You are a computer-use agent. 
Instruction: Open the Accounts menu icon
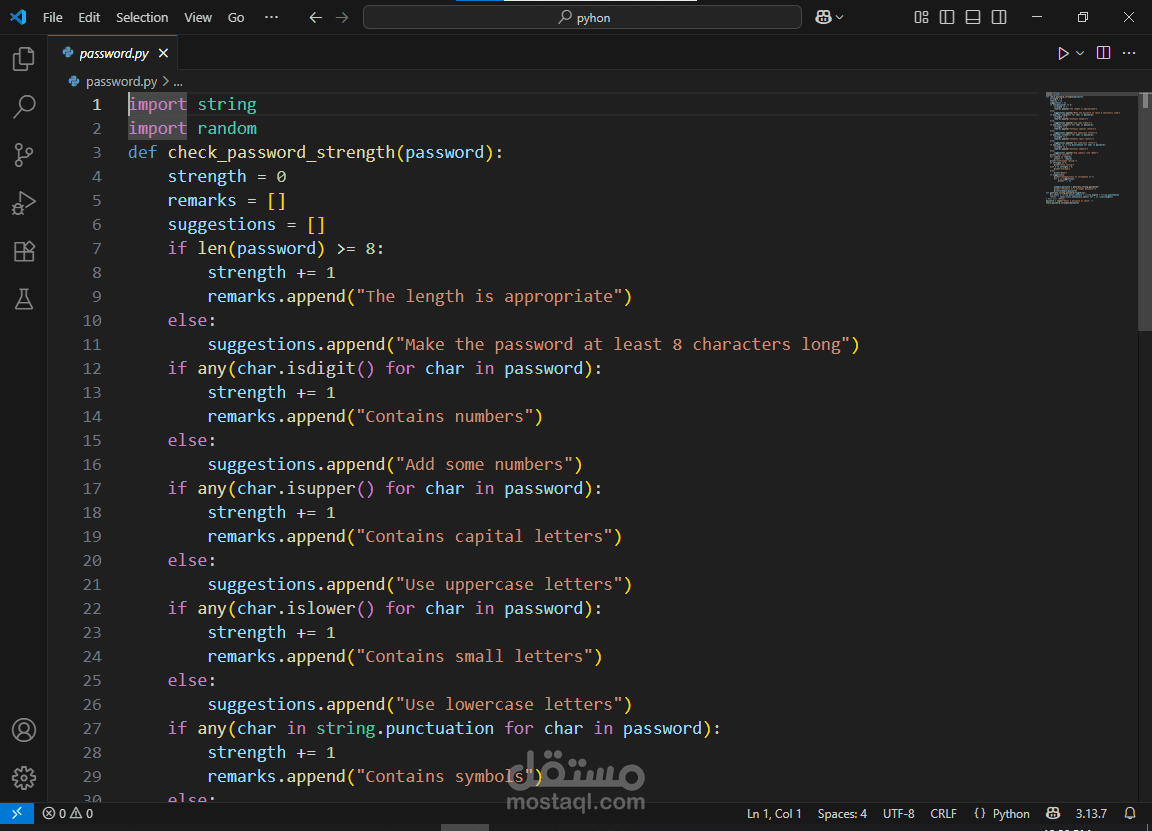pos(24,730)
